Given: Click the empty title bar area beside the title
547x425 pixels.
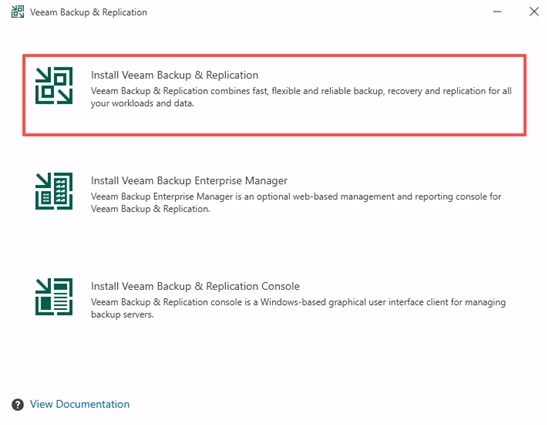Looking at the screenshot, I should (x=314, y=12).
